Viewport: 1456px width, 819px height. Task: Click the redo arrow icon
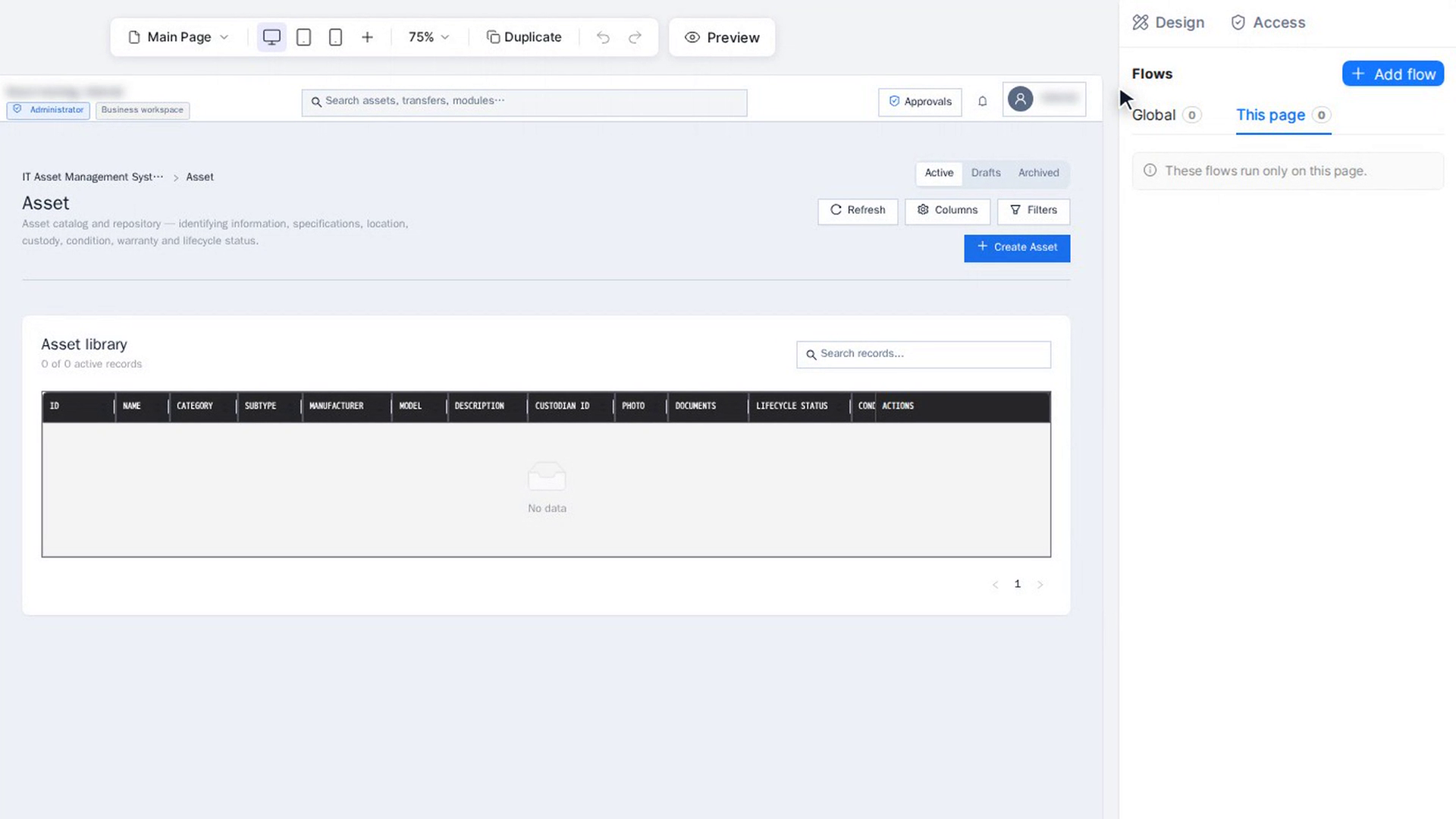tap(635, 37)
